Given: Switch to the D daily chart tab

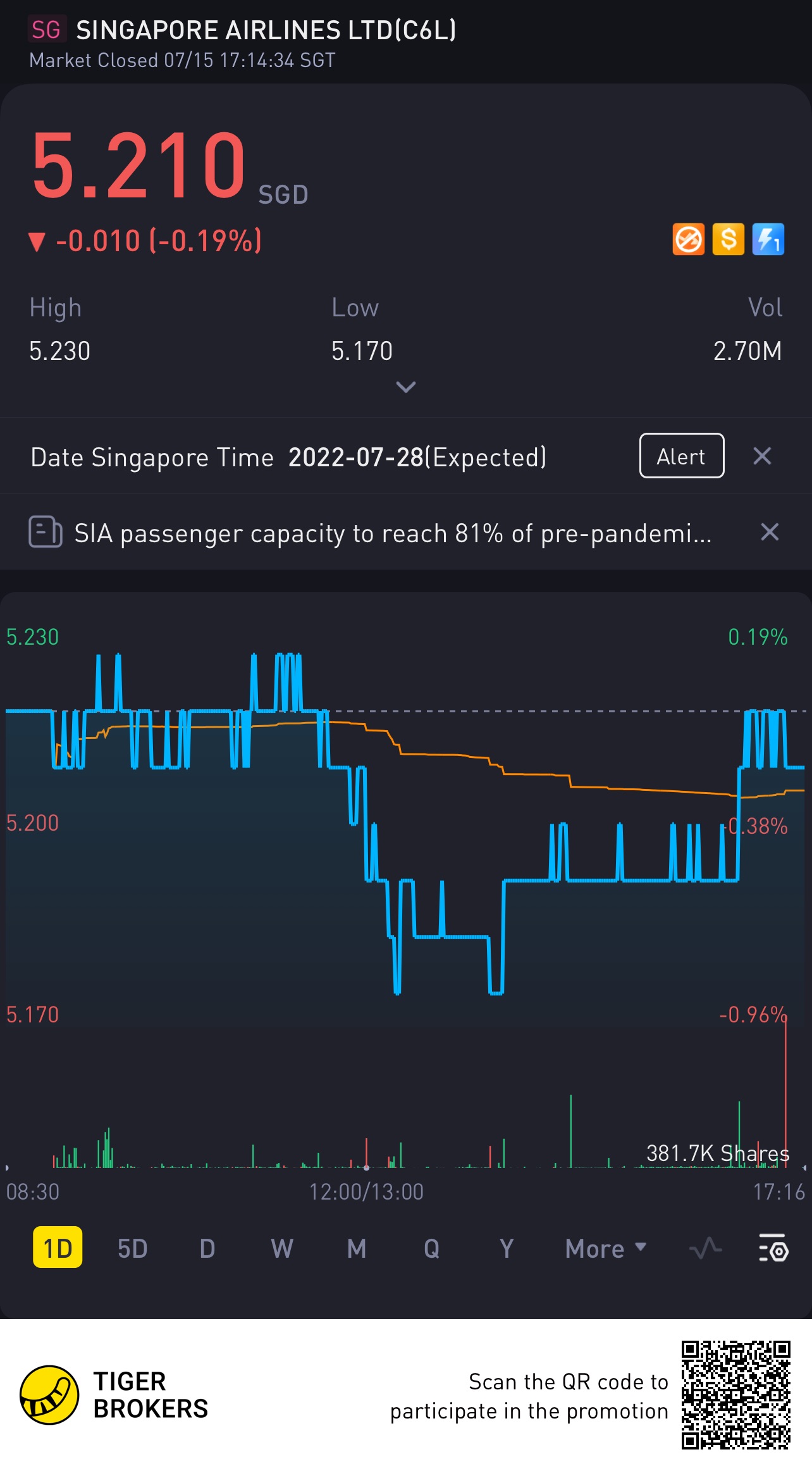Looking at the screenshot, I should click(207, 1249).
